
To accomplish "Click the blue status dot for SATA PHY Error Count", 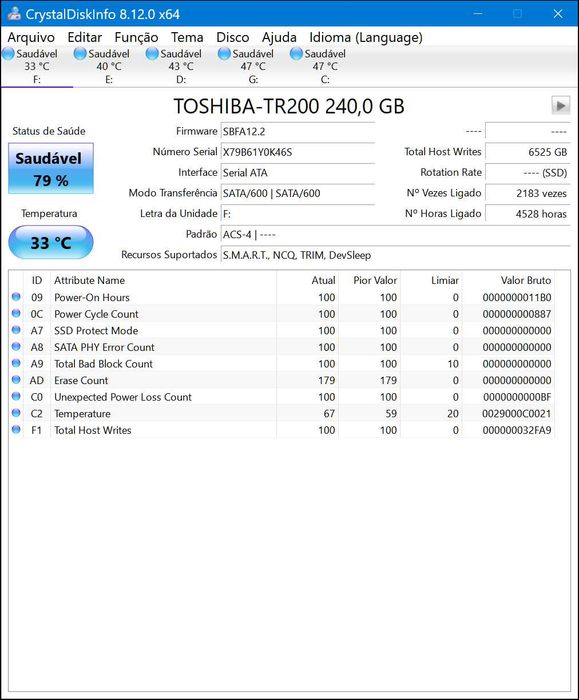I will [16, 346].
